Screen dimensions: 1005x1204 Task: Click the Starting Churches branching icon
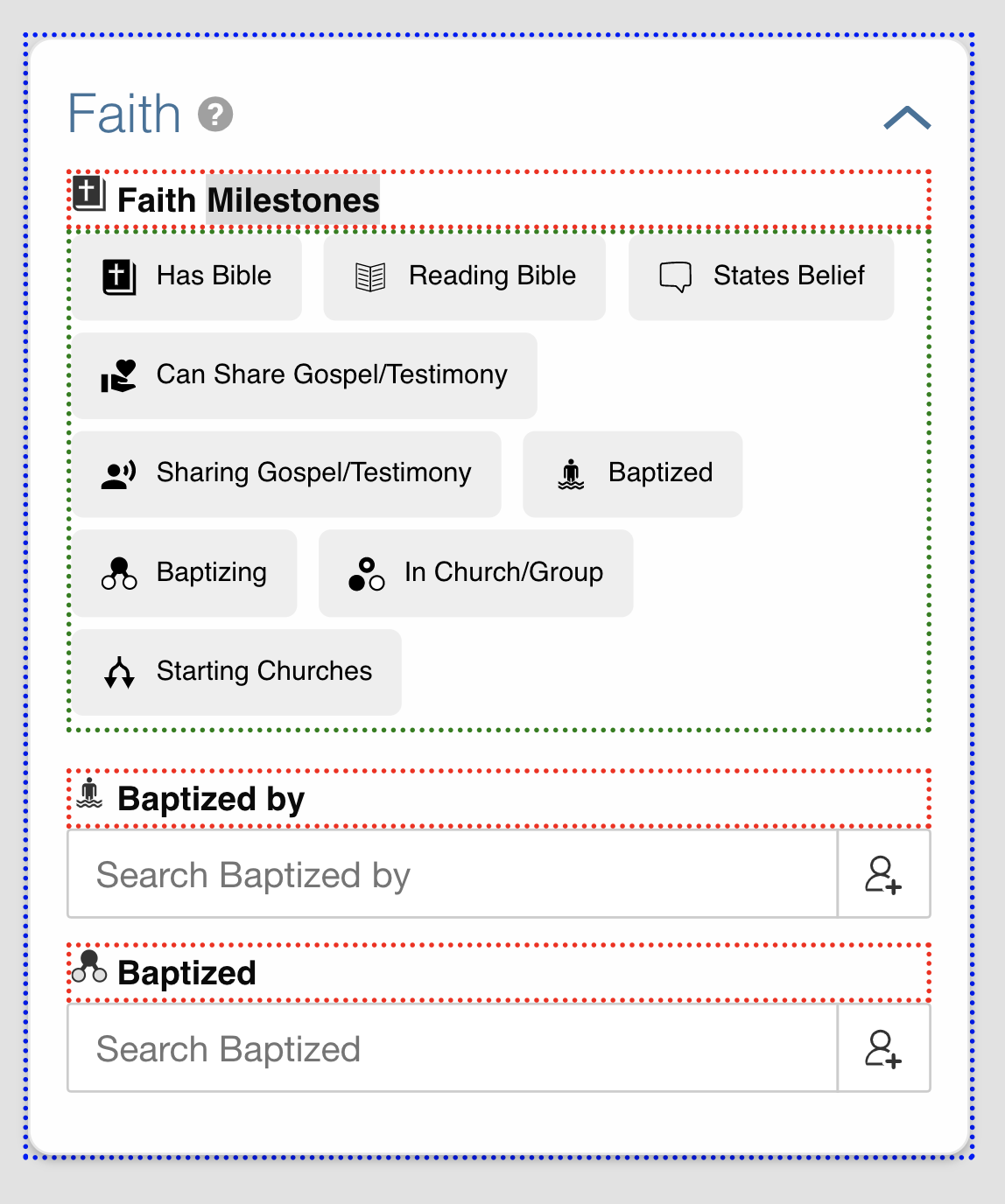coord(120,672)
